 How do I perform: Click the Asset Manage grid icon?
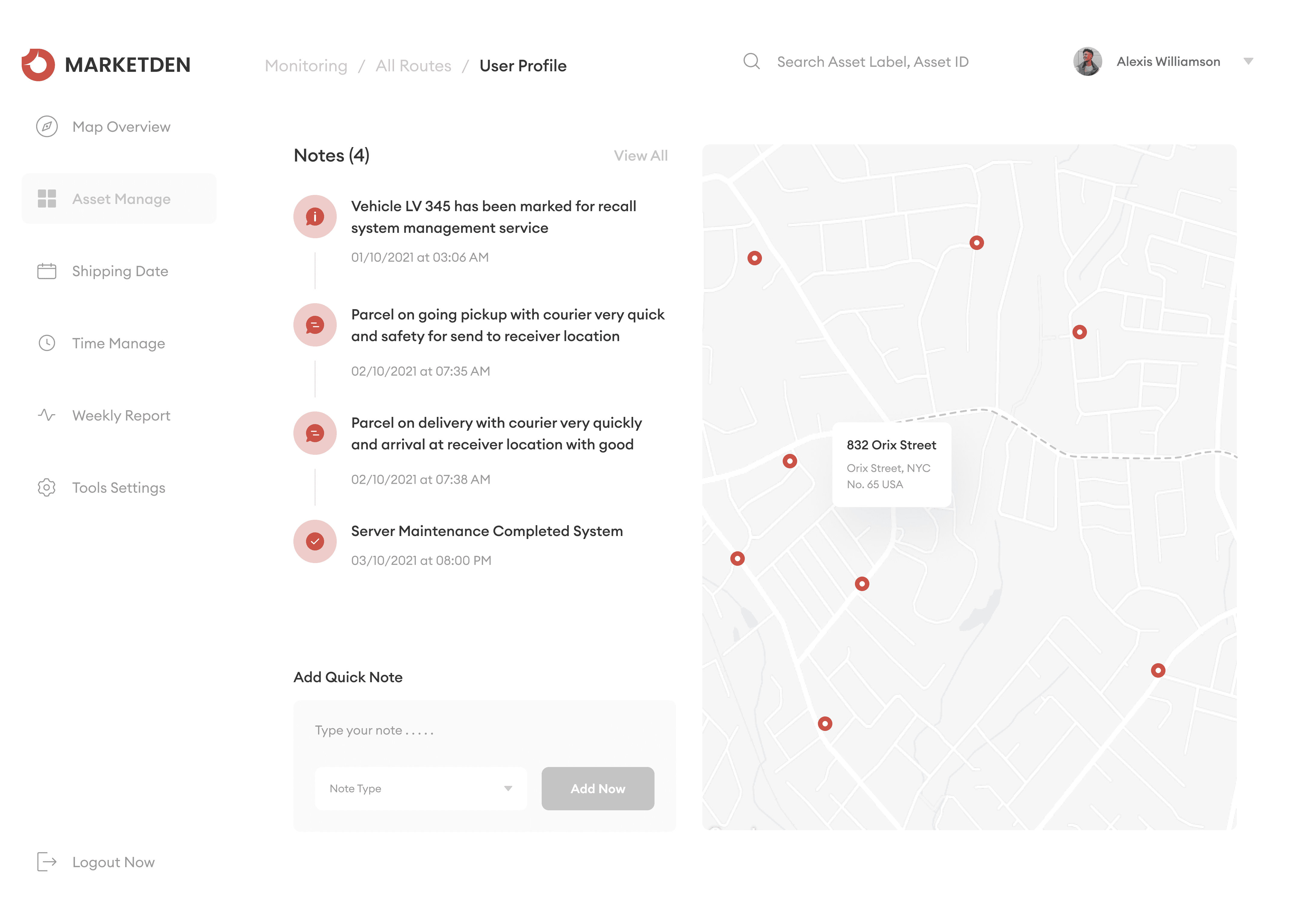pyautogui.click(x=47, y=199)
